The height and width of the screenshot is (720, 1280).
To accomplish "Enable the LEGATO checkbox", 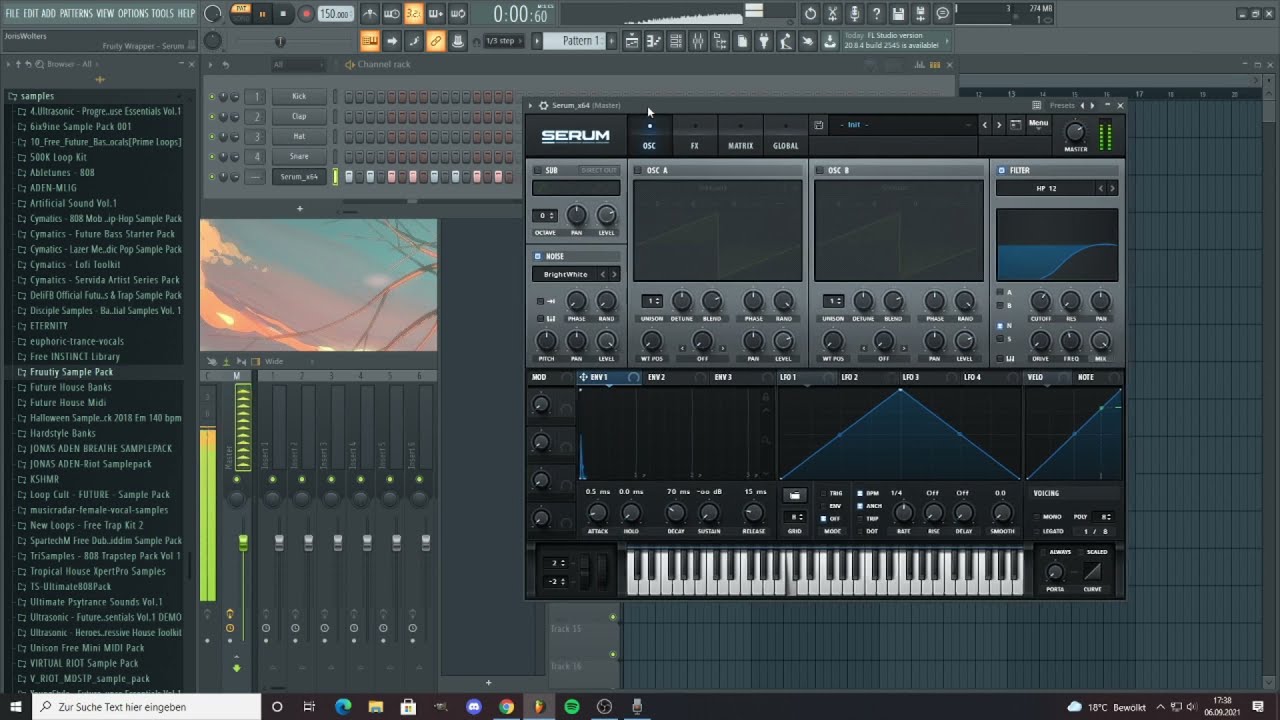I will (1037, 531).
